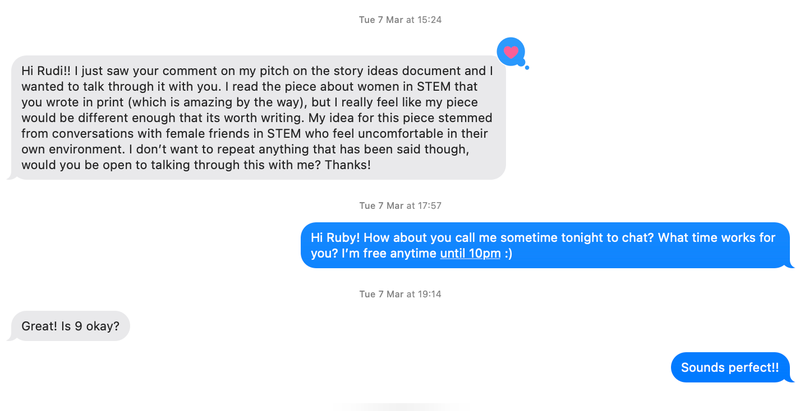Click the pink heart tapback reaction

tap(511, 50)
